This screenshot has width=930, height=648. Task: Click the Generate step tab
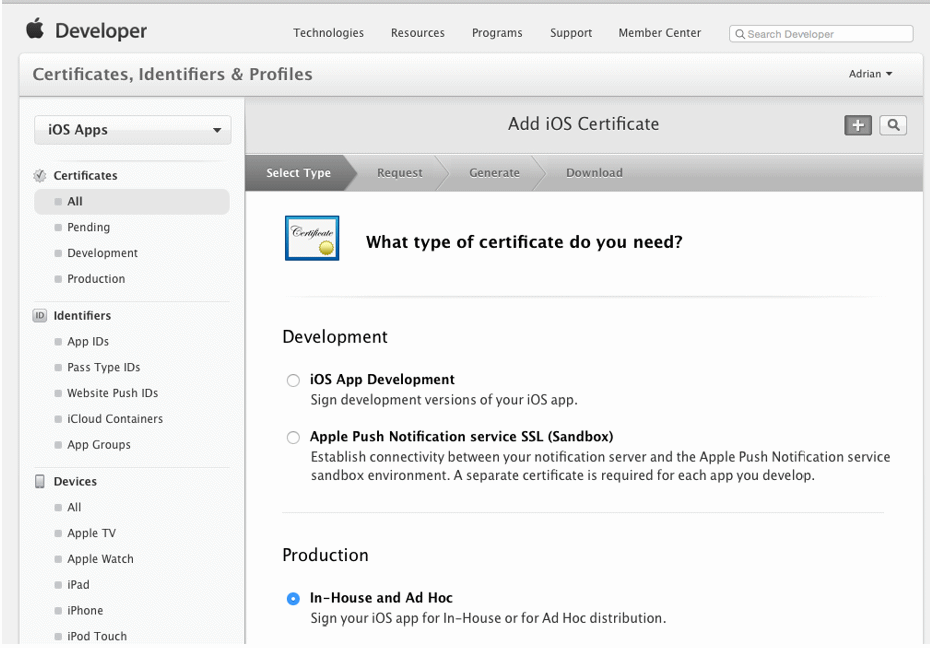(x=494, y=173)
